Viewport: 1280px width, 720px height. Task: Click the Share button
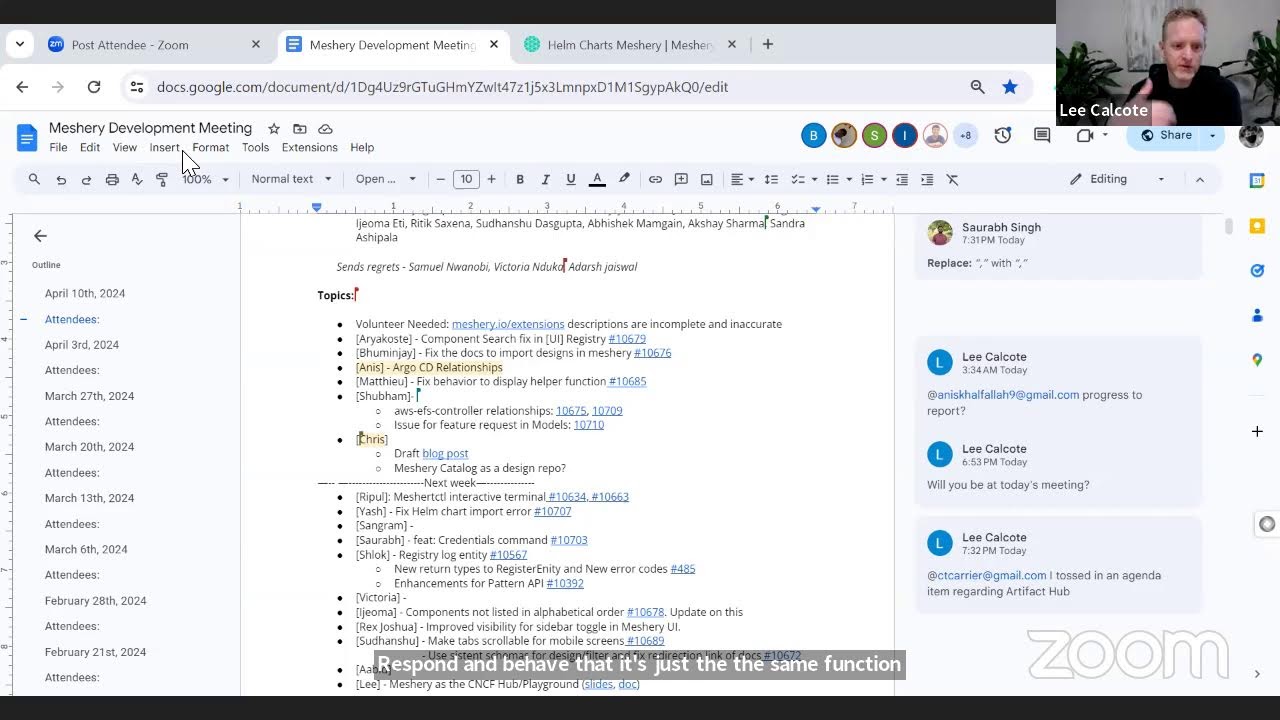[x=1166, y=135]
